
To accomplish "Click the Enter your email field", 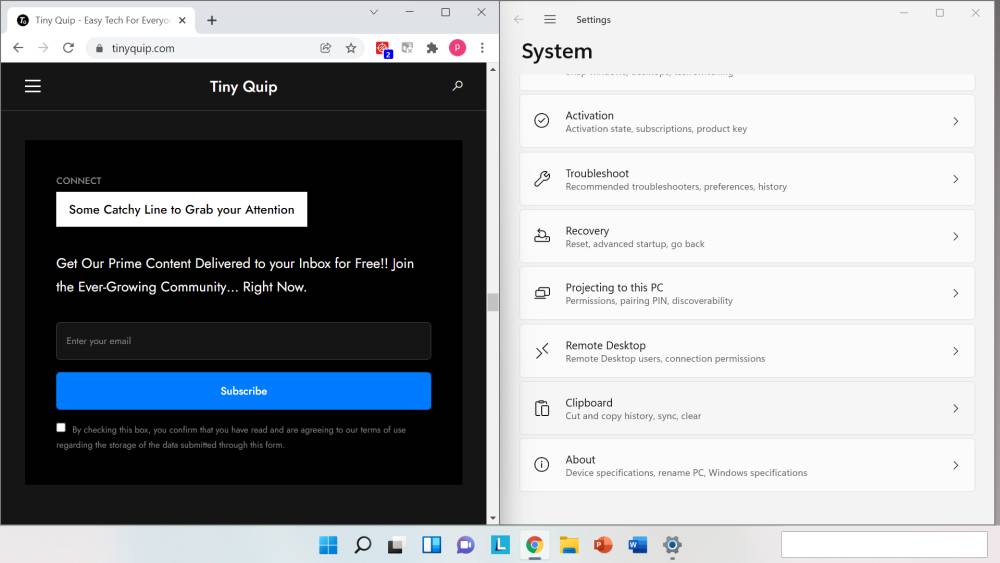I will pos(243,341).
